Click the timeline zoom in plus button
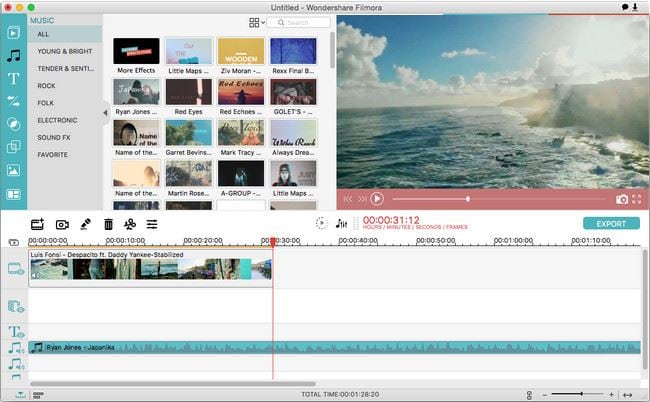650x402 pixels. (611, 395)
